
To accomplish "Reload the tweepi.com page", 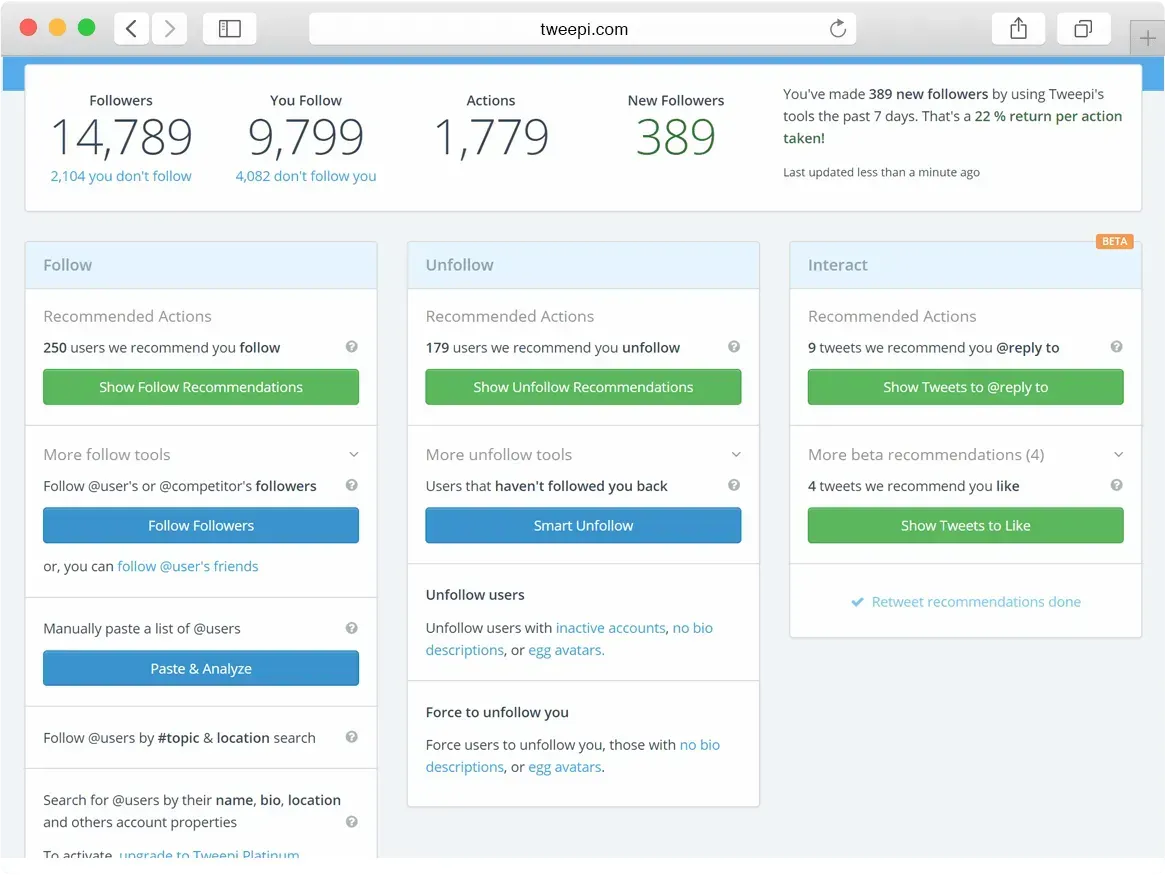I will coord(838,29).
